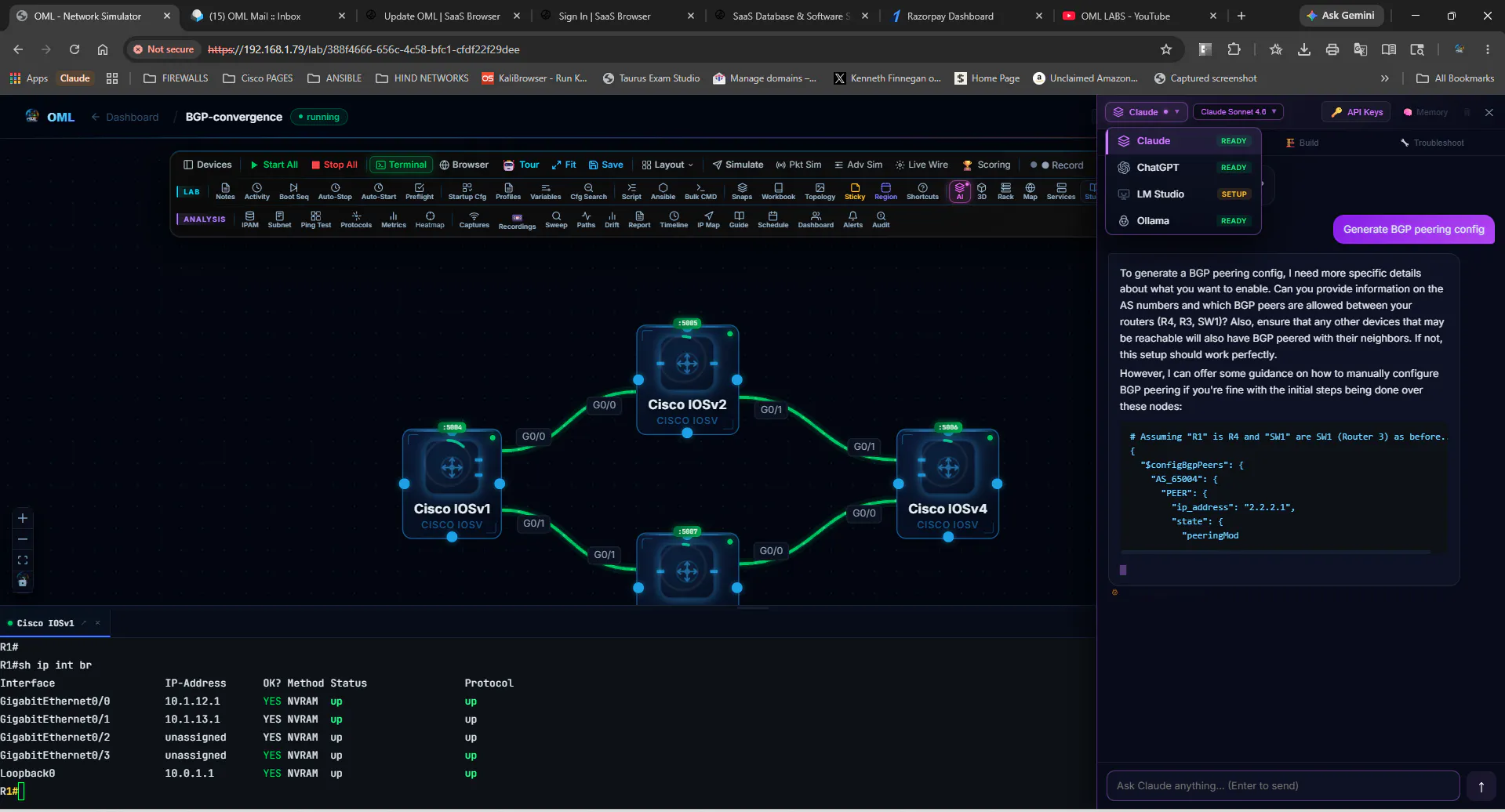
Task: Toggle the Terminal panel button
Action: coord(401,165)
